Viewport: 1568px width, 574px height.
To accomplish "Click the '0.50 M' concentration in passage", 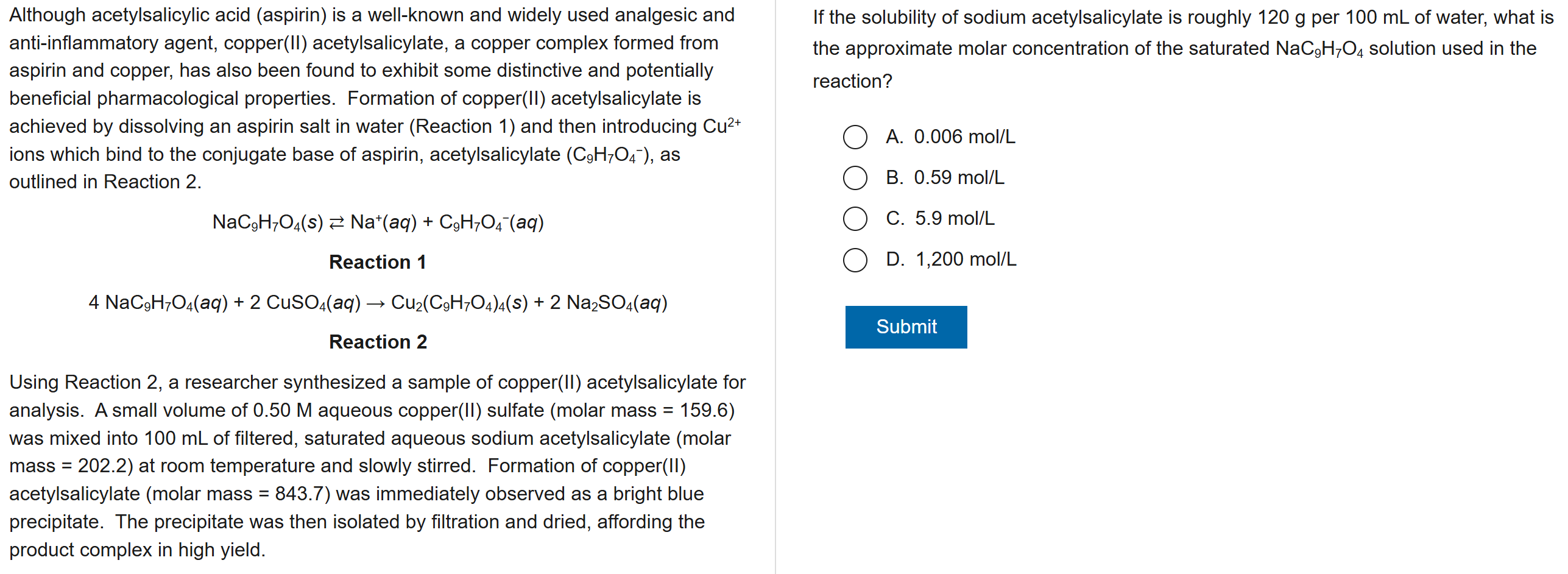I will click(282, 411).
